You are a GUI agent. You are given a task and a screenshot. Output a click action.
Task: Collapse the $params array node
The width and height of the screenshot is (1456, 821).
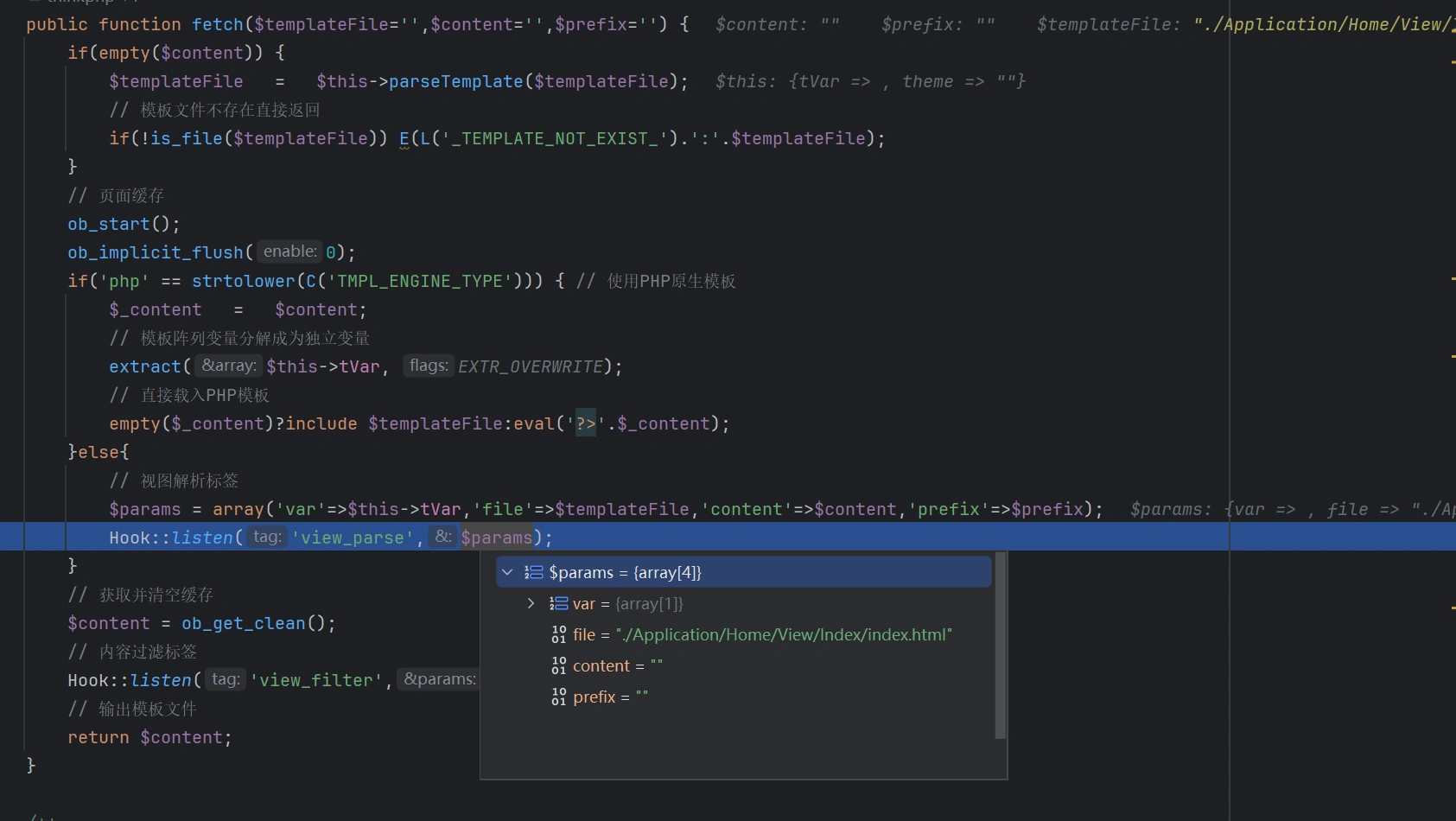tap(507, 572)
